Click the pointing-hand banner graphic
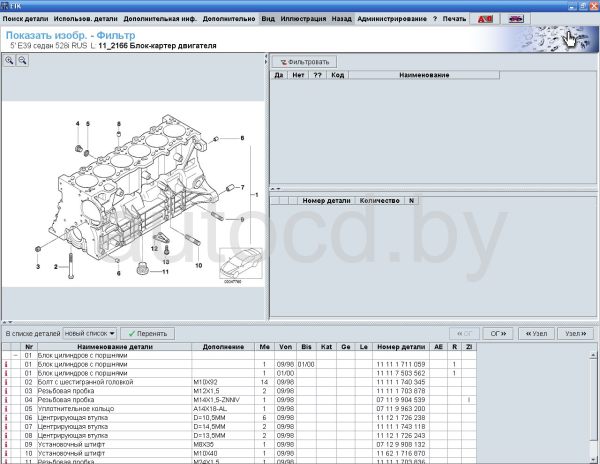This screenshot has width=600, height=464. click(571, 39)
